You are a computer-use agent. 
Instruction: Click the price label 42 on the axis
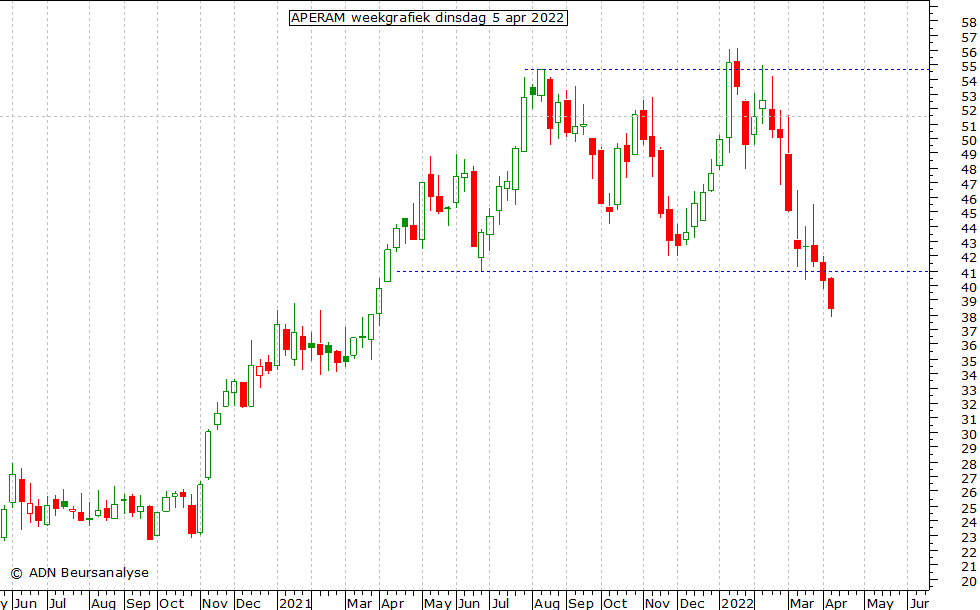click(x=969, y=258)
